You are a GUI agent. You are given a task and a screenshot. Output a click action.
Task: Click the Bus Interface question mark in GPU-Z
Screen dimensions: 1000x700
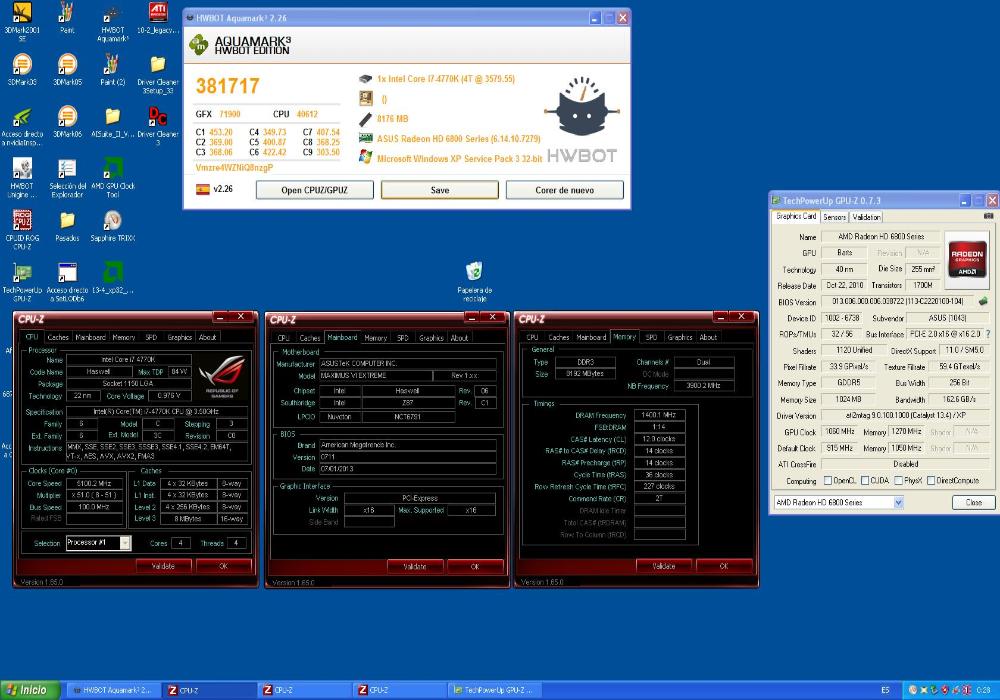point(988,333)
